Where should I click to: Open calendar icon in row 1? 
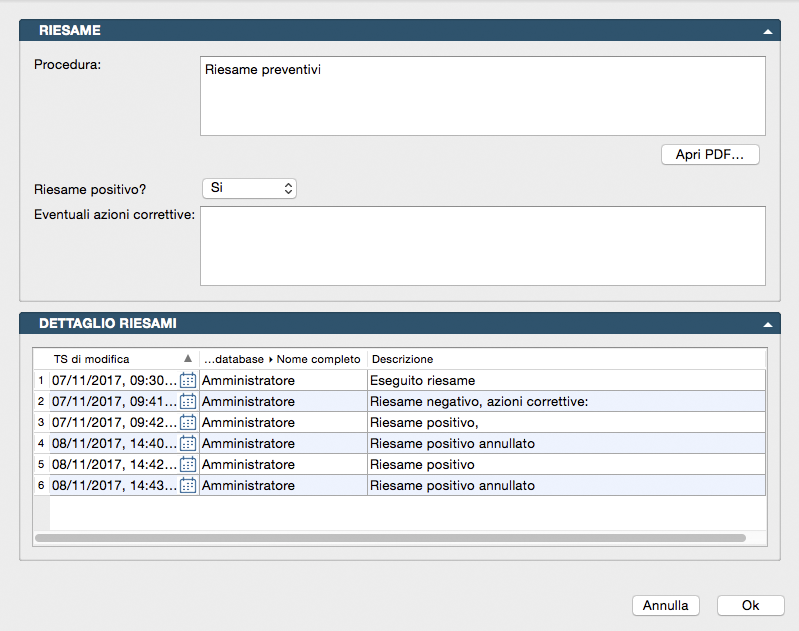(188, 380)
